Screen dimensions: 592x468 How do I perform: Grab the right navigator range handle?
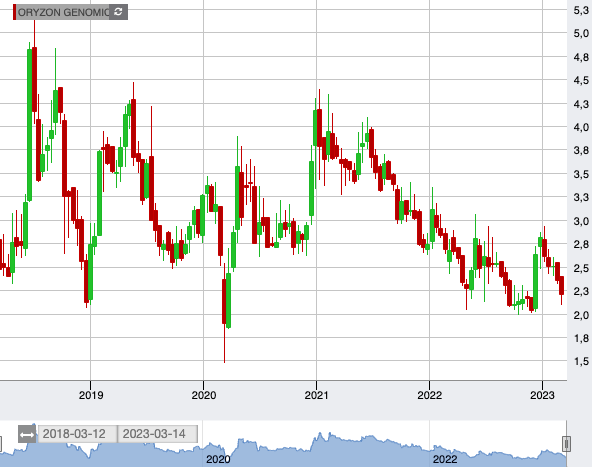tap(566, 443)
